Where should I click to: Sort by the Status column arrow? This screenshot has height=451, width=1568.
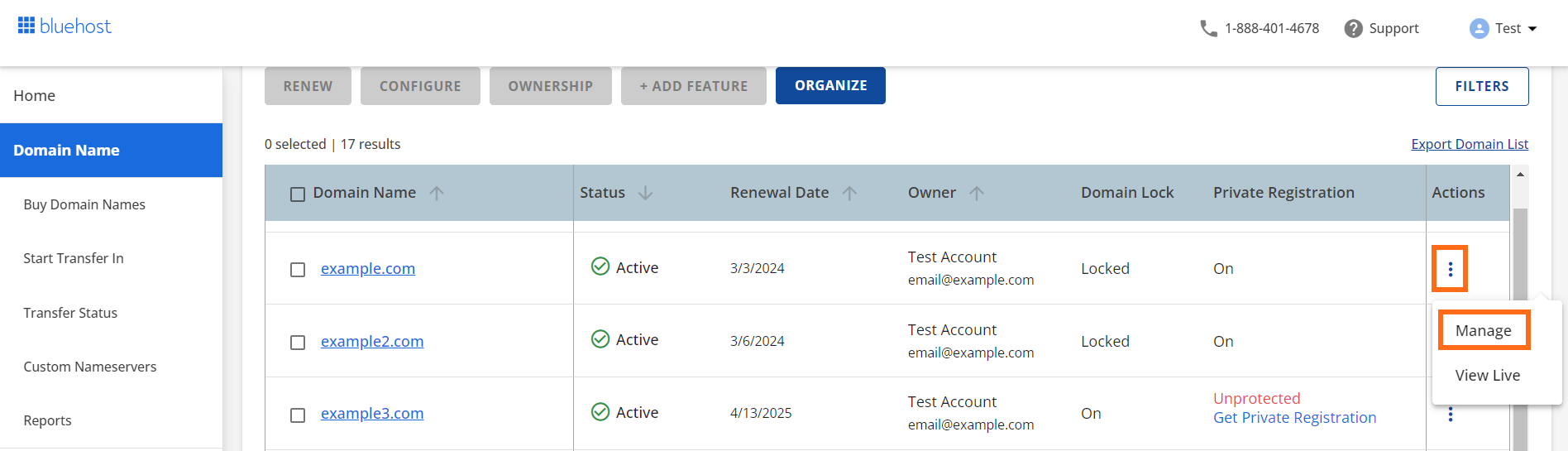click(x=645, y=193)
